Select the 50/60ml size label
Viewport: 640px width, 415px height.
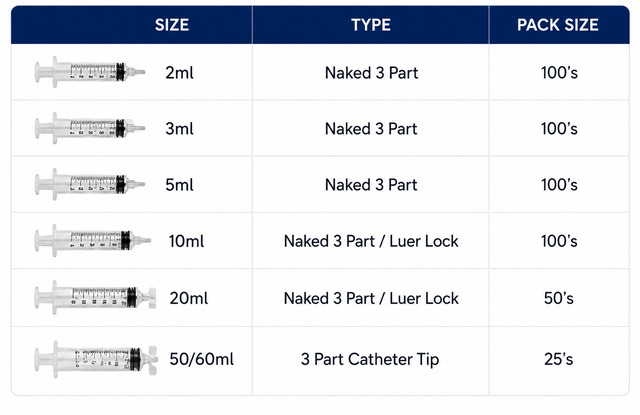[x=202, y=359]
